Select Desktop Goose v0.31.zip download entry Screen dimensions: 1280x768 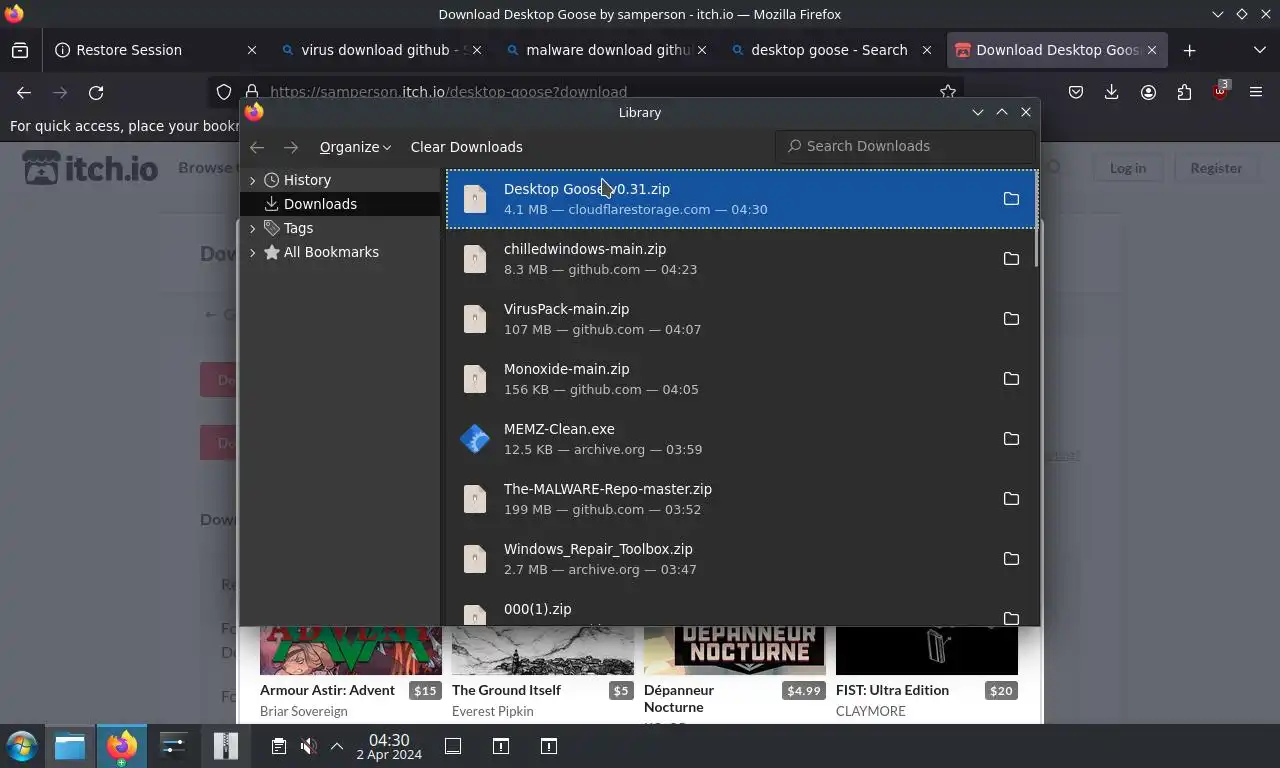(741, 199)
